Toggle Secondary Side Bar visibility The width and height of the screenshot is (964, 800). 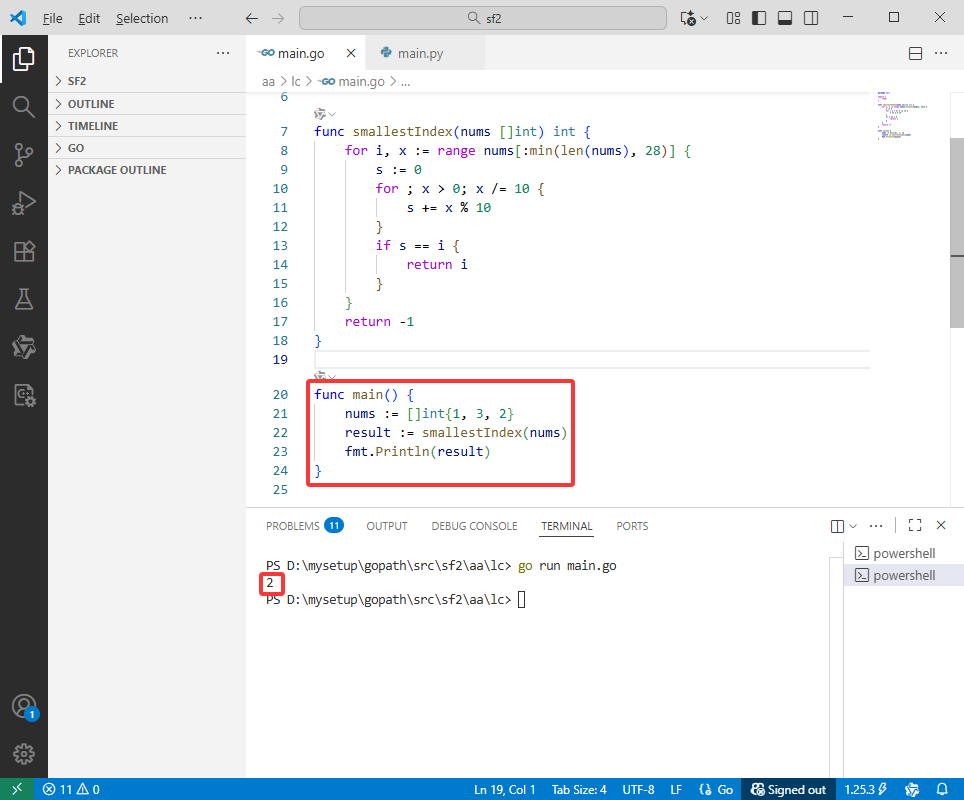click(x=811, y=18)
